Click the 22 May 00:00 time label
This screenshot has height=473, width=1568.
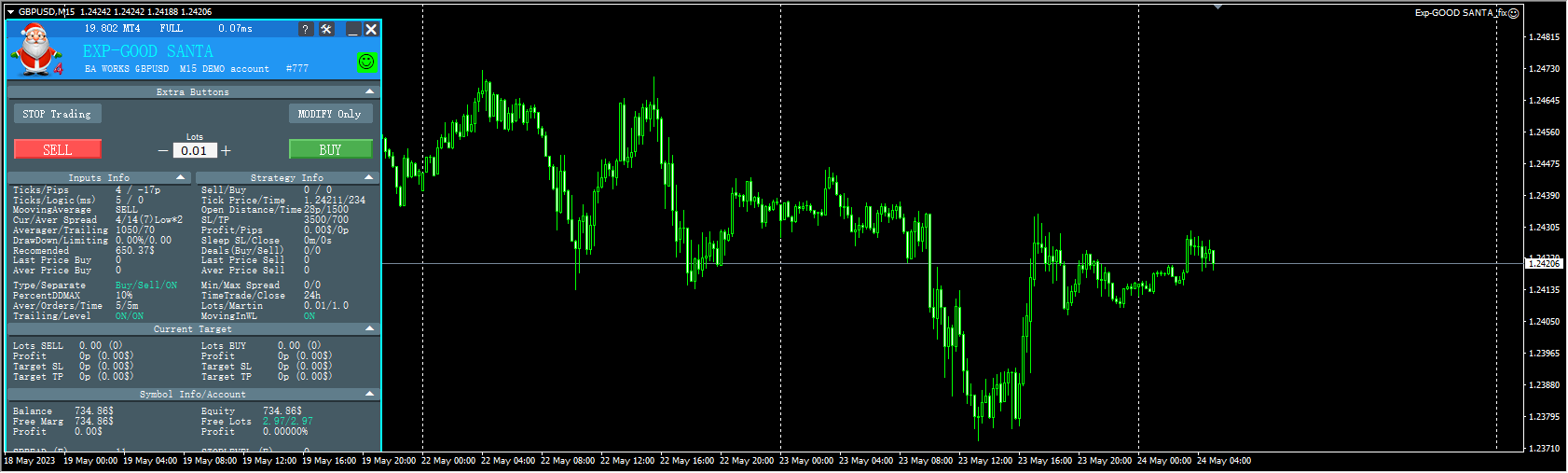(450, 461)
